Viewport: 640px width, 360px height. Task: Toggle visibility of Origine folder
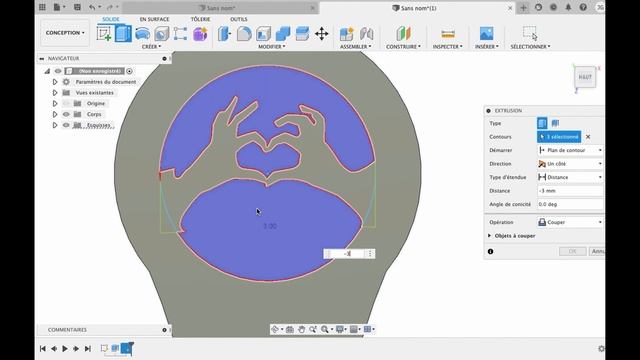[x=66, y=104]
